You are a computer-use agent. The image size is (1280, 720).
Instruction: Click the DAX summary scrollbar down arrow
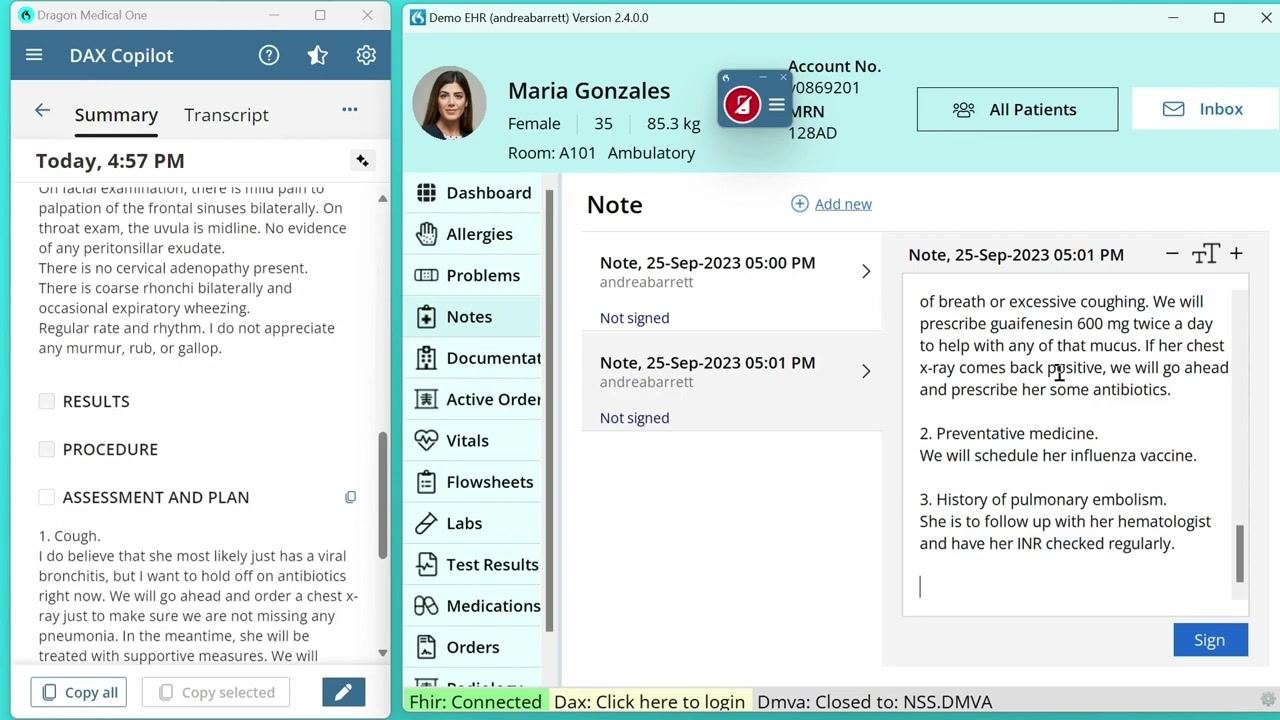coord(382,653)
